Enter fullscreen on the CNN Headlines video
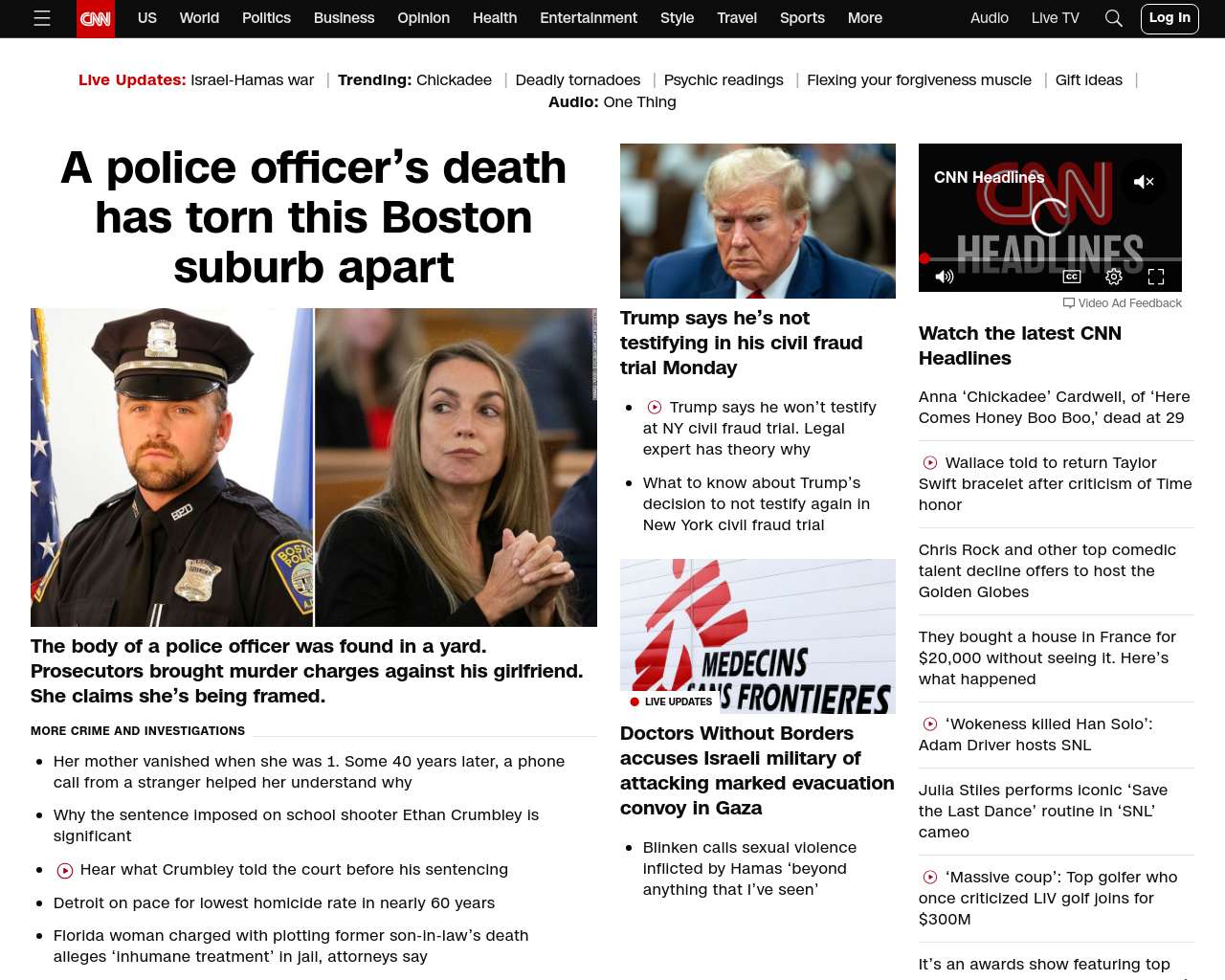This screenshot has width=1225, height=980. (x=1156, y=277)
